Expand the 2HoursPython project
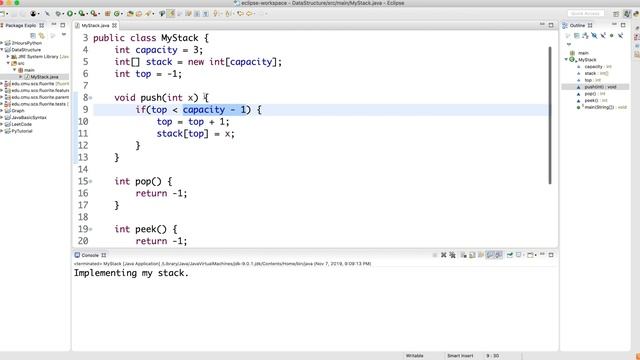 [x=2, y=43]
